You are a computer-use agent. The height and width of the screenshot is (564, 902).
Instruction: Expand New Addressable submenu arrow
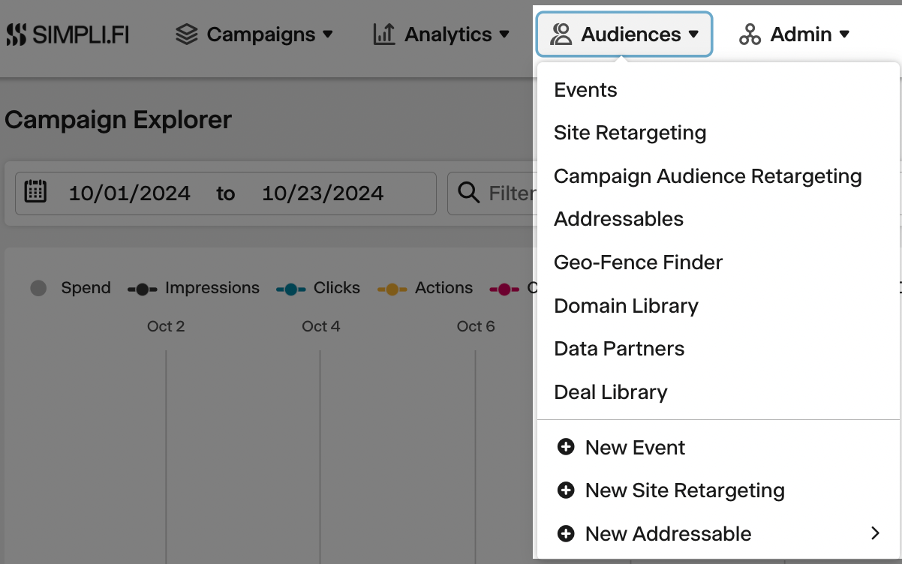point(875,533)
